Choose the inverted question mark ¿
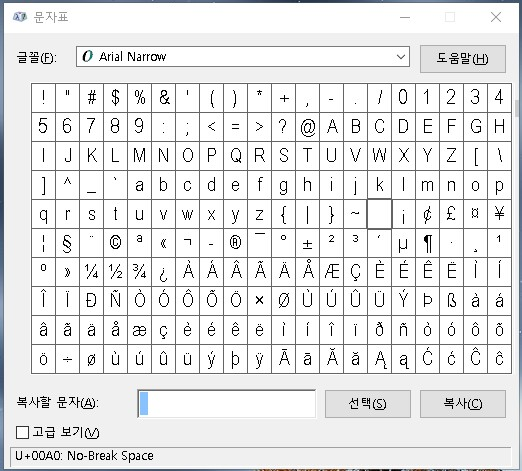 tap(163, 272)
